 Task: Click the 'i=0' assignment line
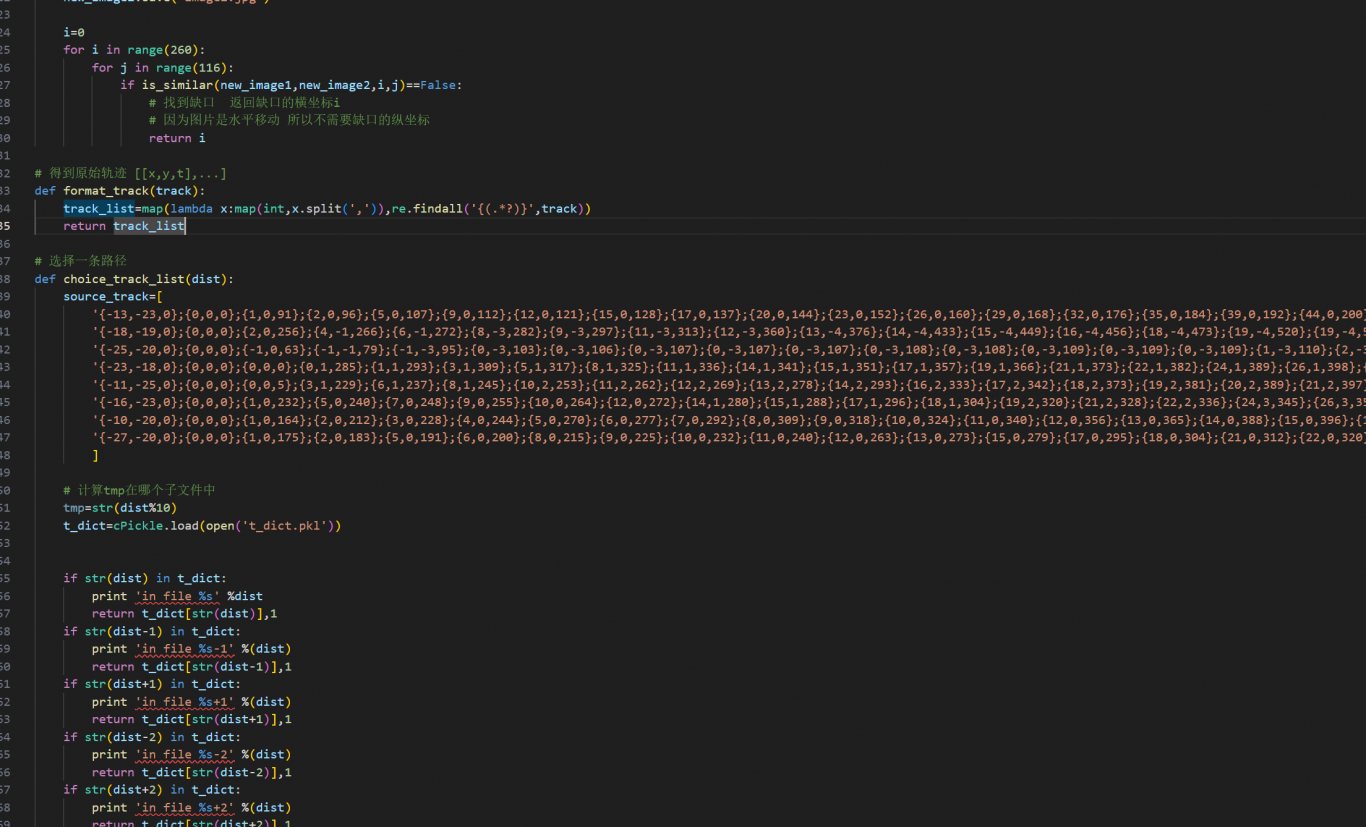coord(74,32)
